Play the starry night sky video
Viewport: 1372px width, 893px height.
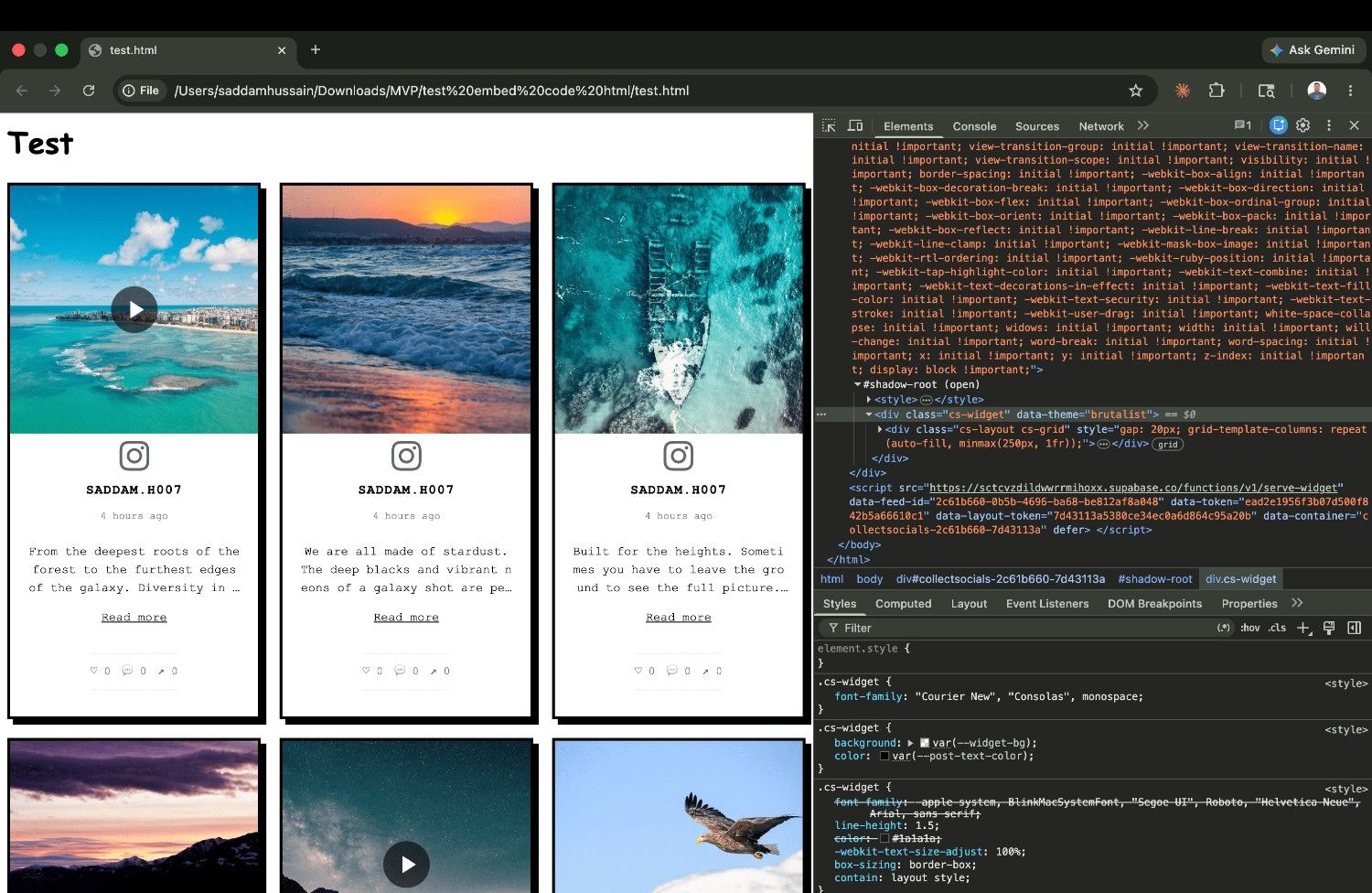point(406,864)
